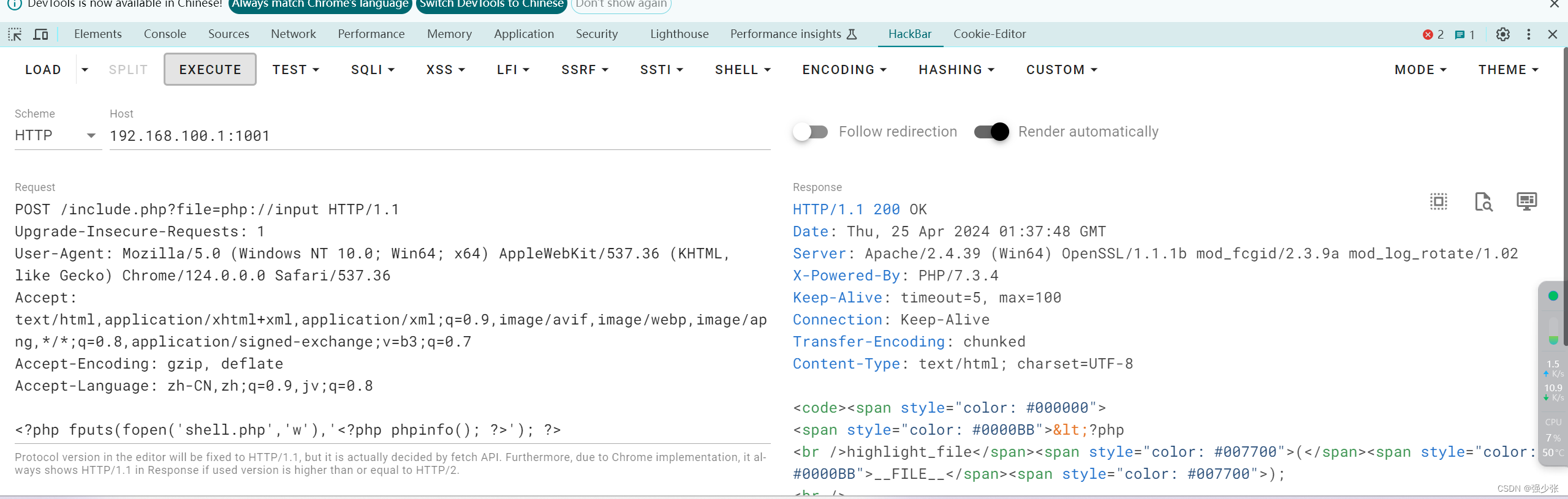Screen dimensions: 1568x499
Task: Switch to the Memory tab
Action: coord(449,34)
